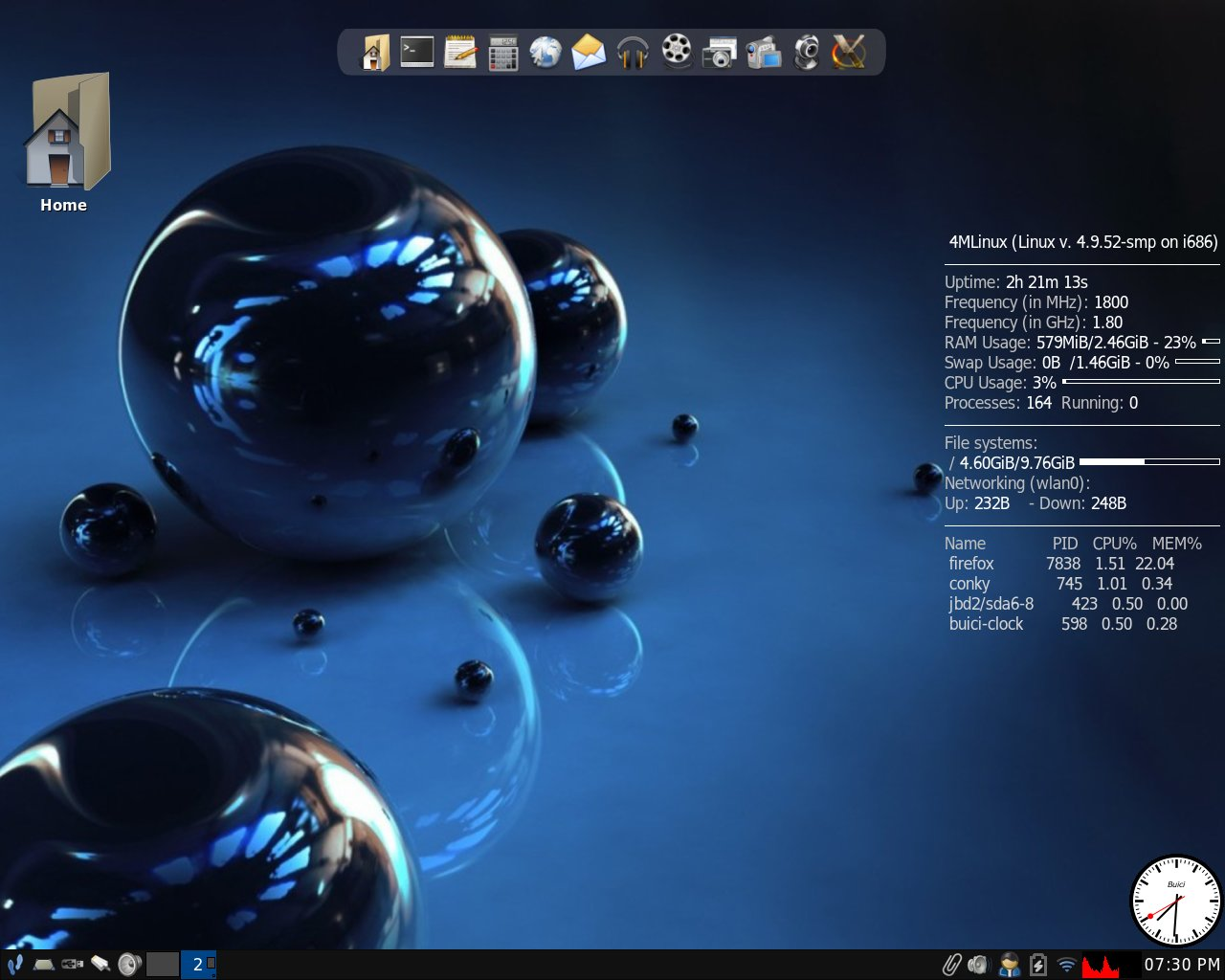The height and width of the screenshot is (980, 1225).
Task: Click the 4MLinux version header text
Action: (x=1082, y=242)
